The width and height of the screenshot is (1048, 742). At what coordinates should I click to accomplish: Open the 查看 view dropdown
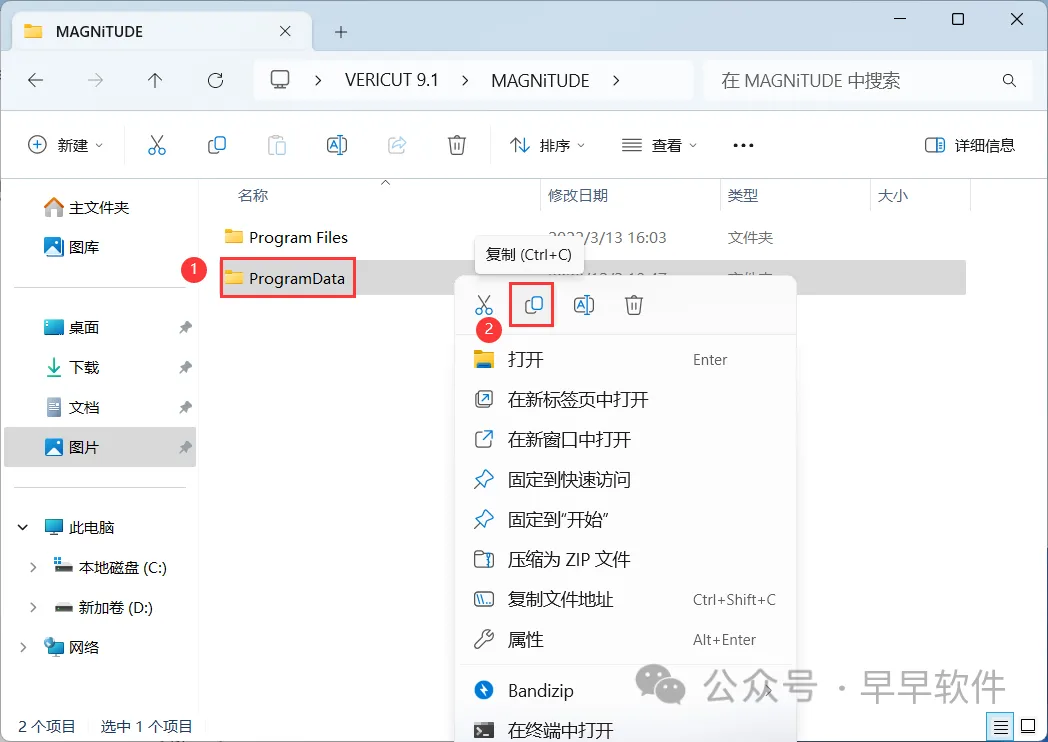(659, 145)
